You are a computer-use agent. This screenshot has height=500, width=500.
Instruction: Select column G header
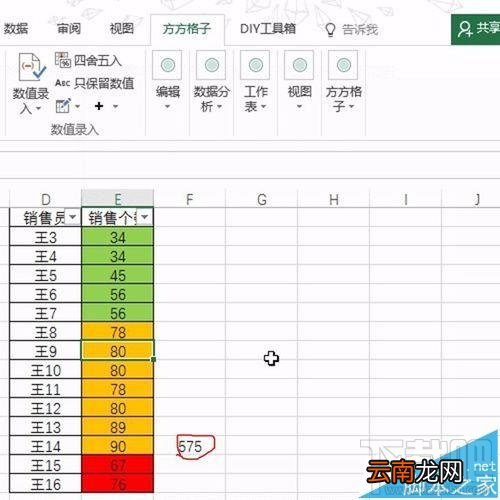(261, 199)
